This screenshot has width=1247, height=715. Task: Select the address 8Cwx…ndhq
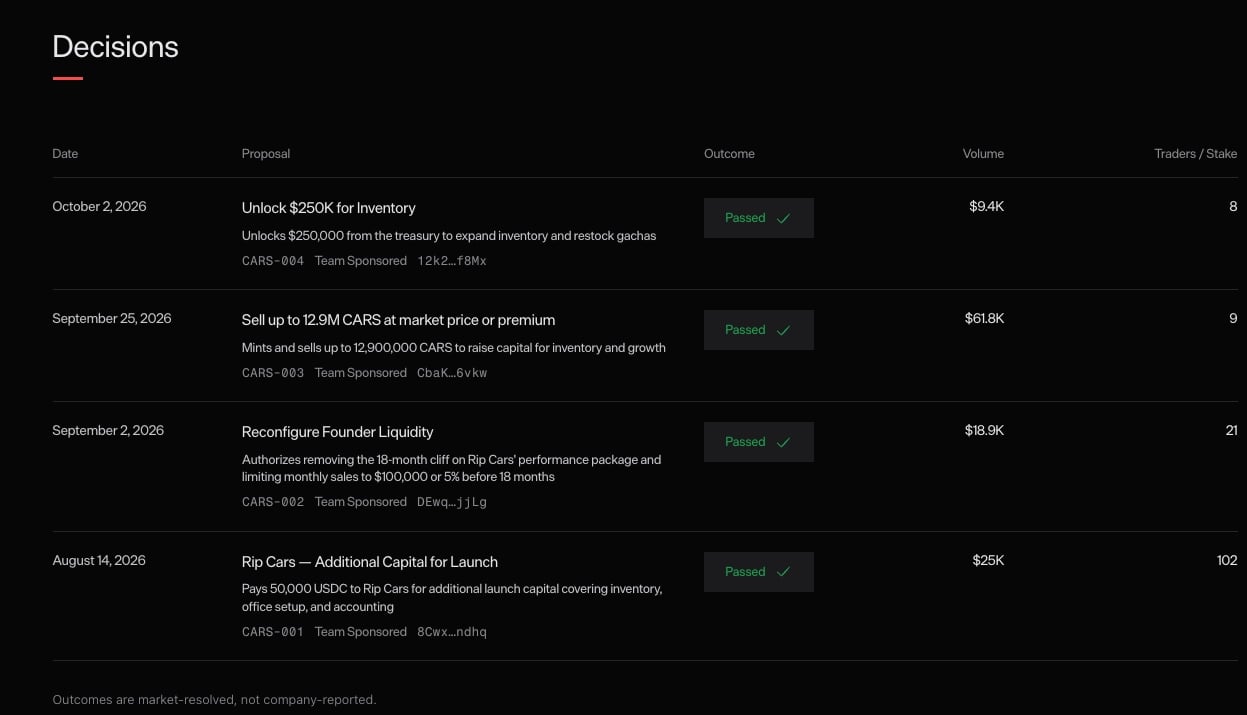[x=452, y=632]
